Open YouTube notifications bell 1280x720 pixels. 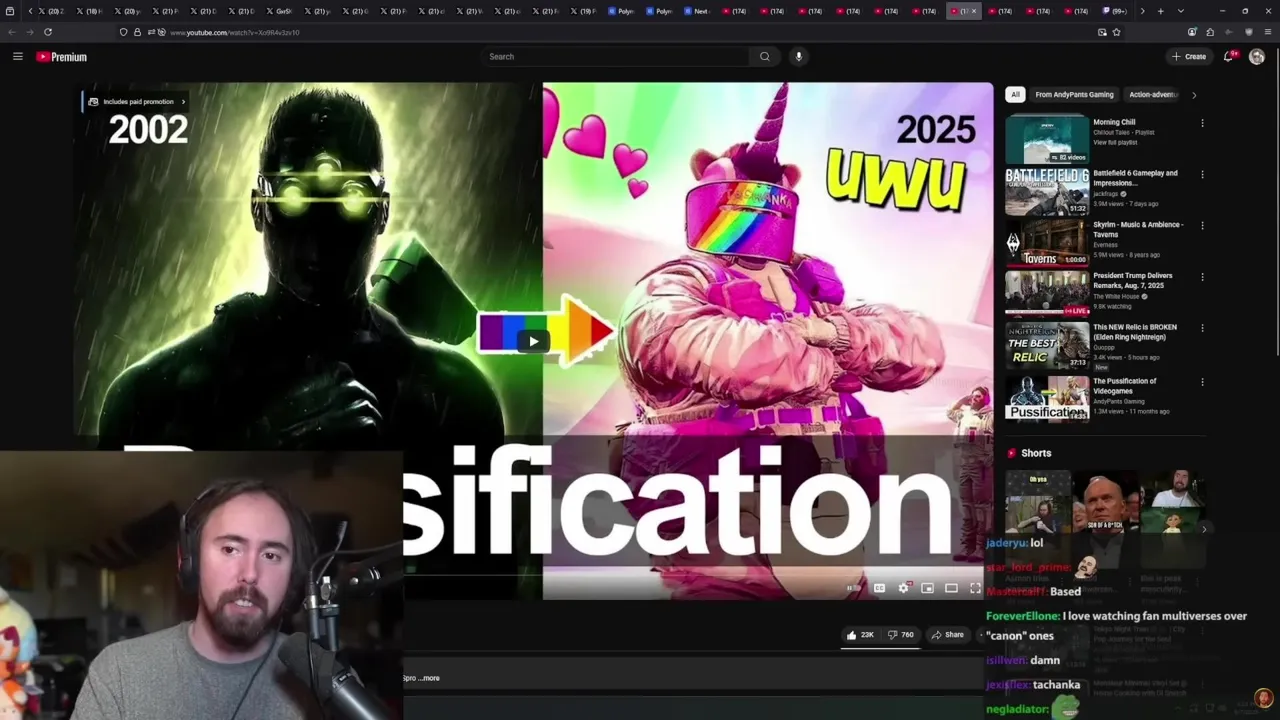tap(1229, 57)
